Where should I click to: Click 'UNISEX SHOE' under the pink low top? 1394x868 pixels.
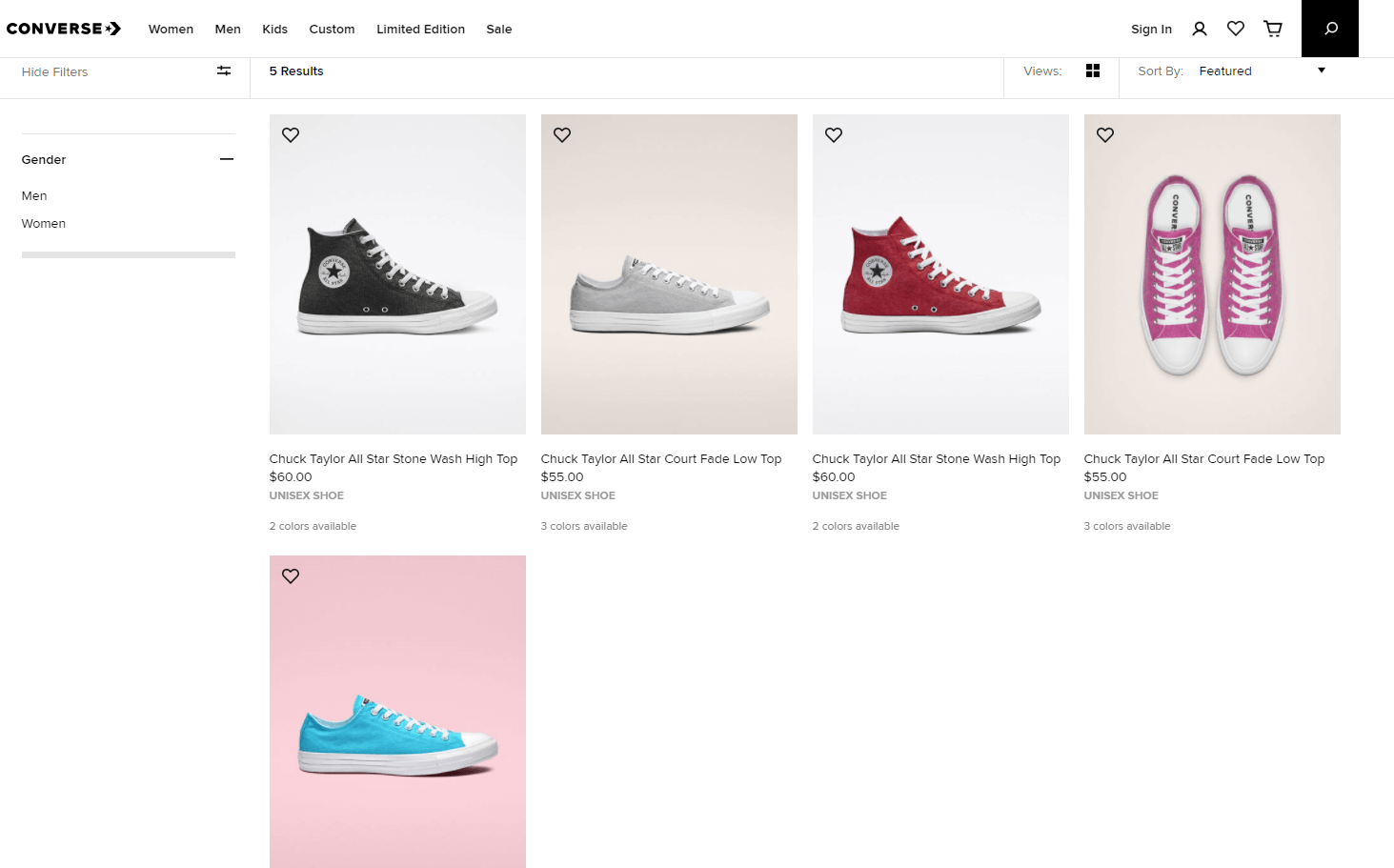click(1121, 495)
